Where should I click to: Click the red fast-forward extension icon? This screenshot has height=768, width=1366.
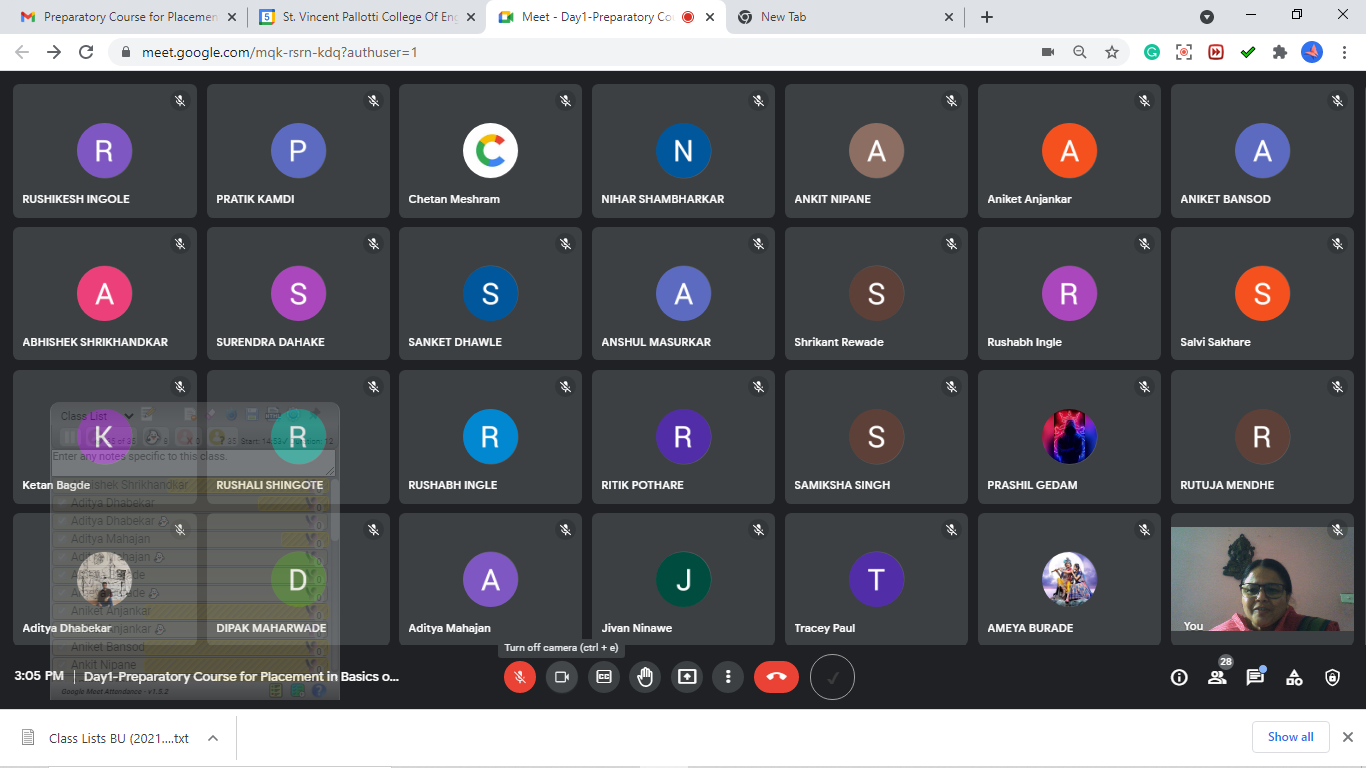1216,52
